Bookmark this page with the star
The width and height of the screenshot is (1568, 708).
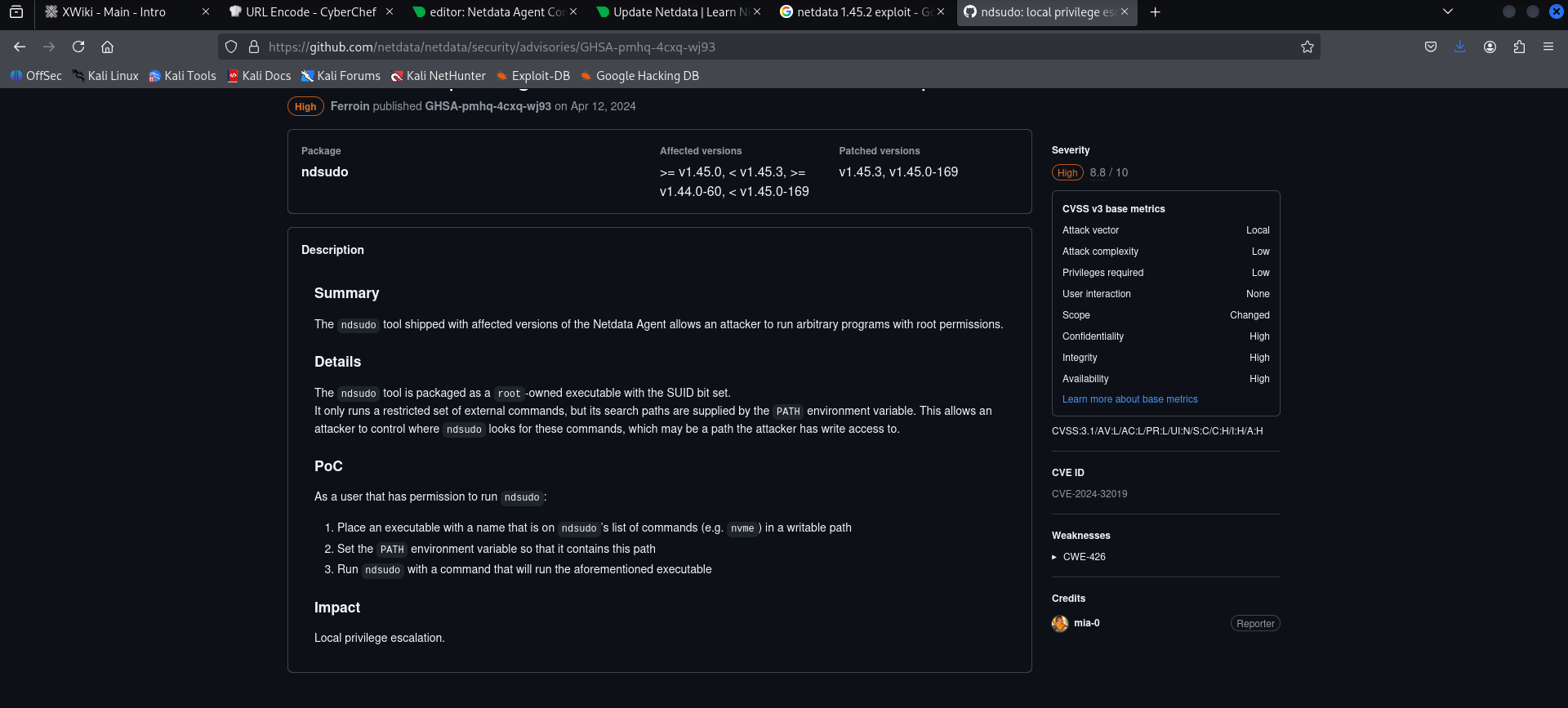(1307, 47)
